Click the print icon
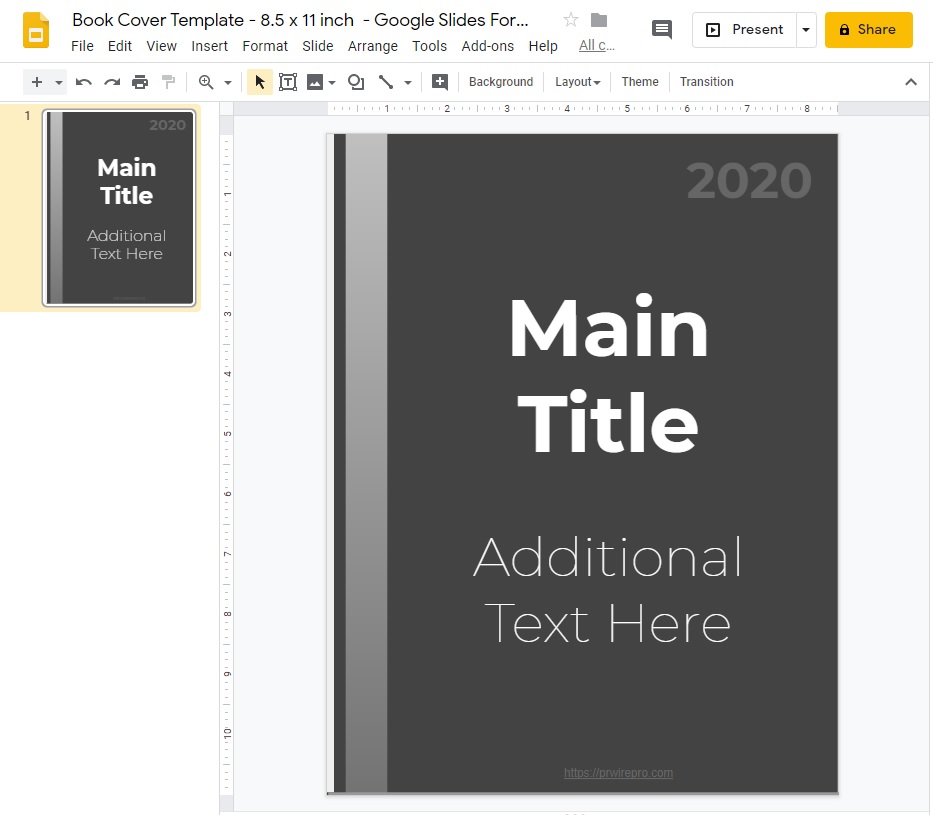933x815 pixels. 140,82
